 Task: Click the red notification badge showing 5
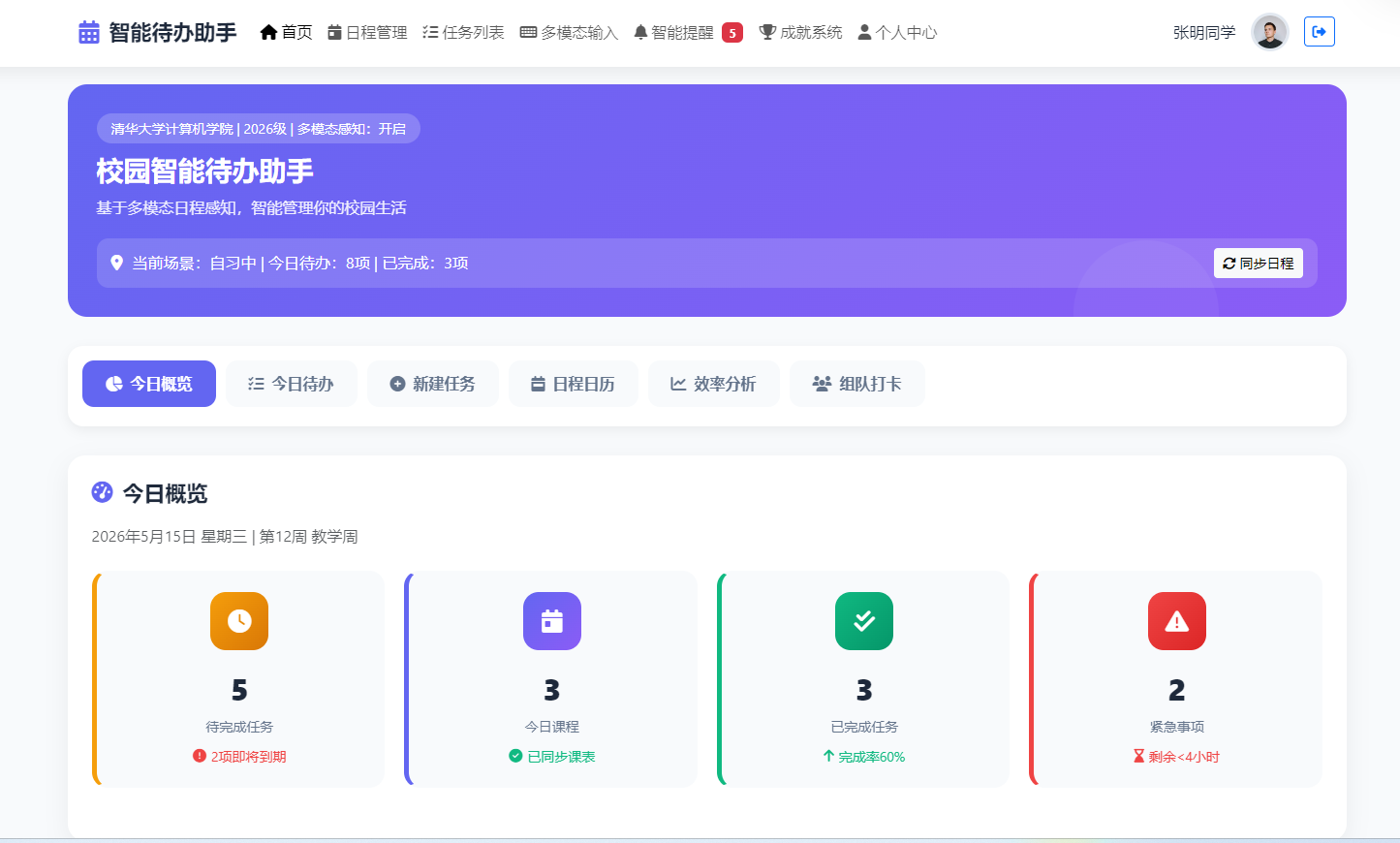click(x=732, y=33)
